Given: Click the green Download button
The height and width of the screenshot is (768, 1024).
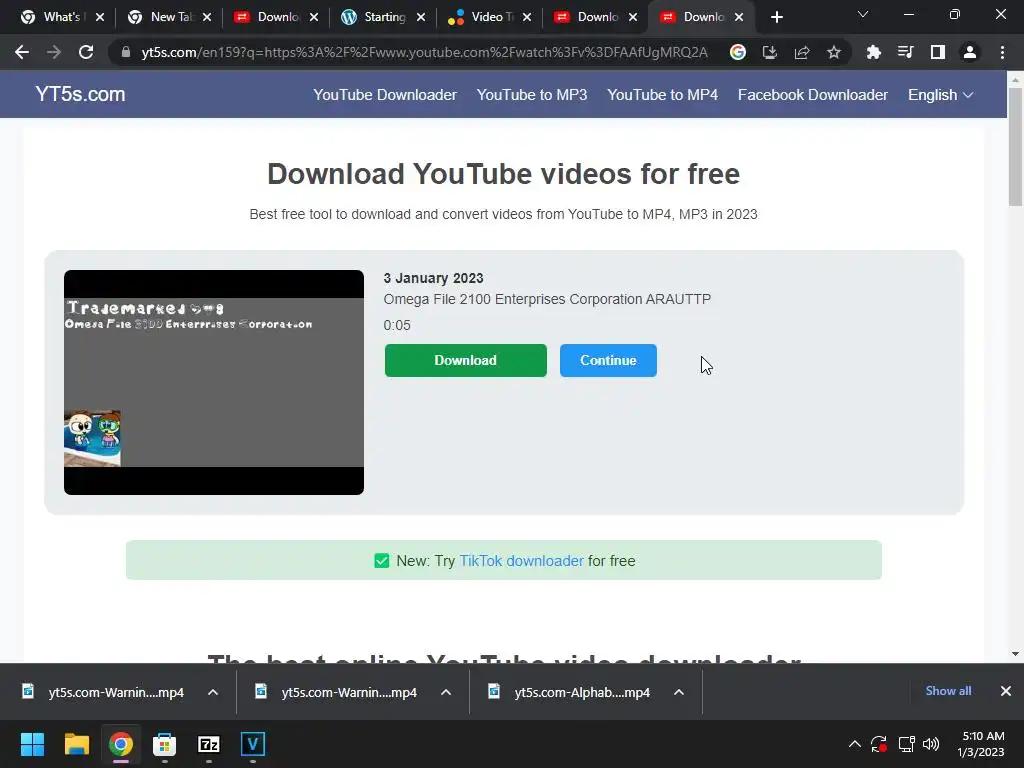Looking at the screenshot, I should 466,360.
